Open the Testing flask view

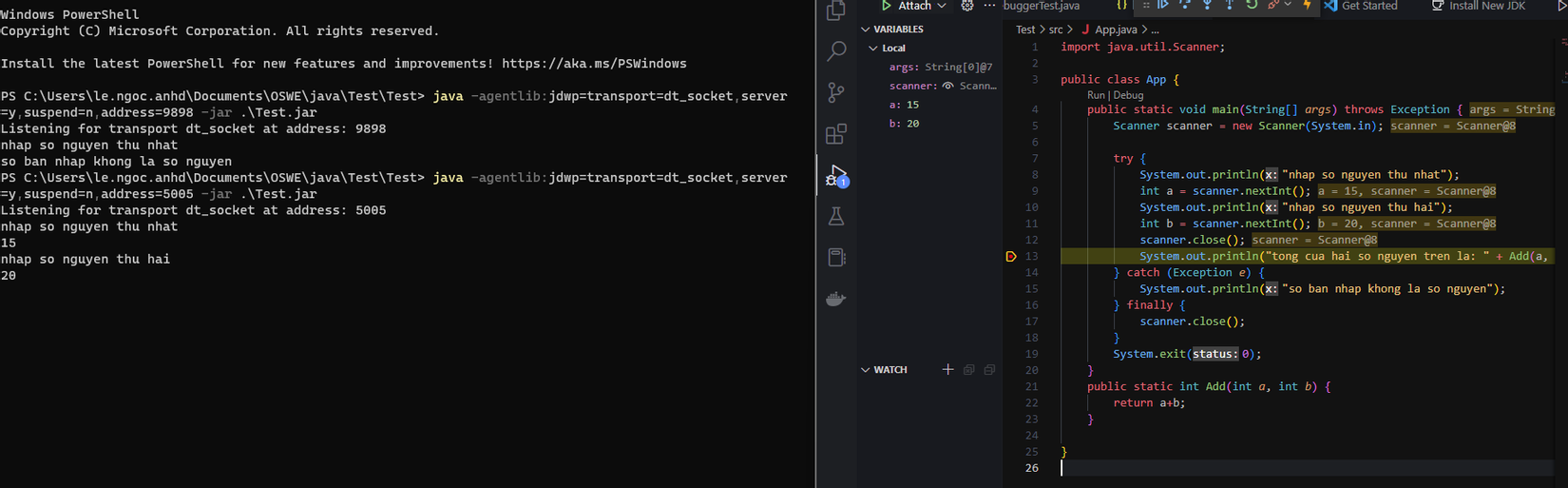(x=836, y=217)
